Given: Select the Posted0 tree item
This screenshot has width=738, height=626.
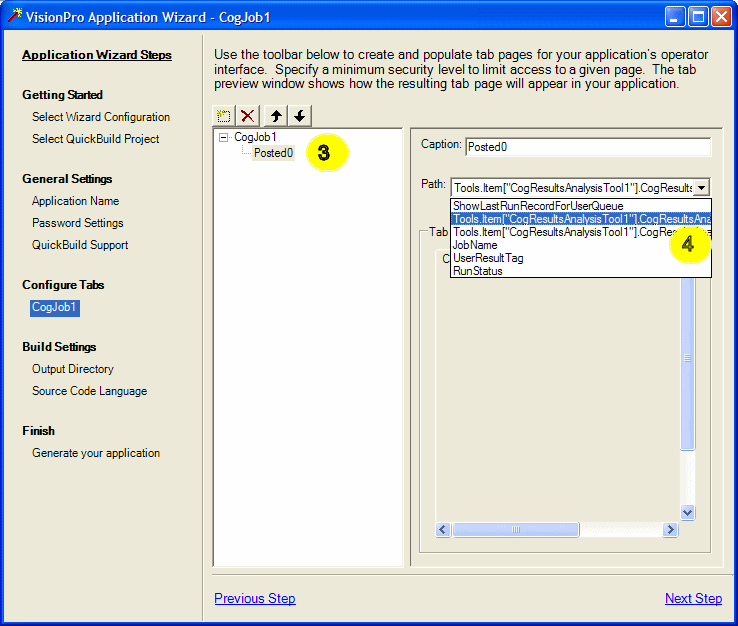Looking at the screenshot, I should [x=273, y=153].
